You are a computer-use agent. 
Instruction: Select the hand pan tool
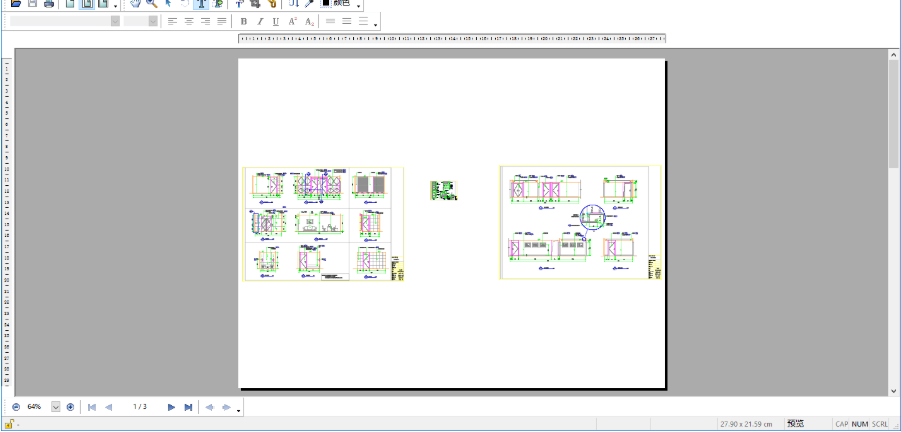coord(136,3)
